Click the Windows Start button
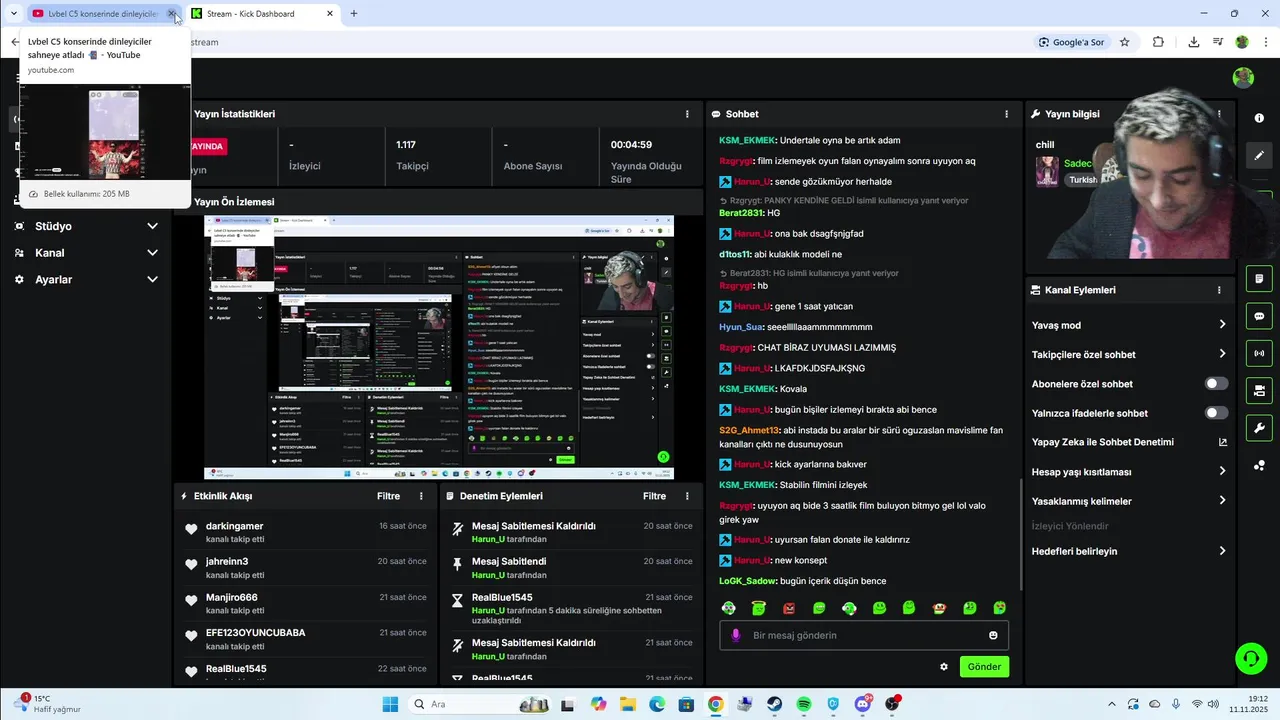This screenshot has width=1280, height=720. 390,704
